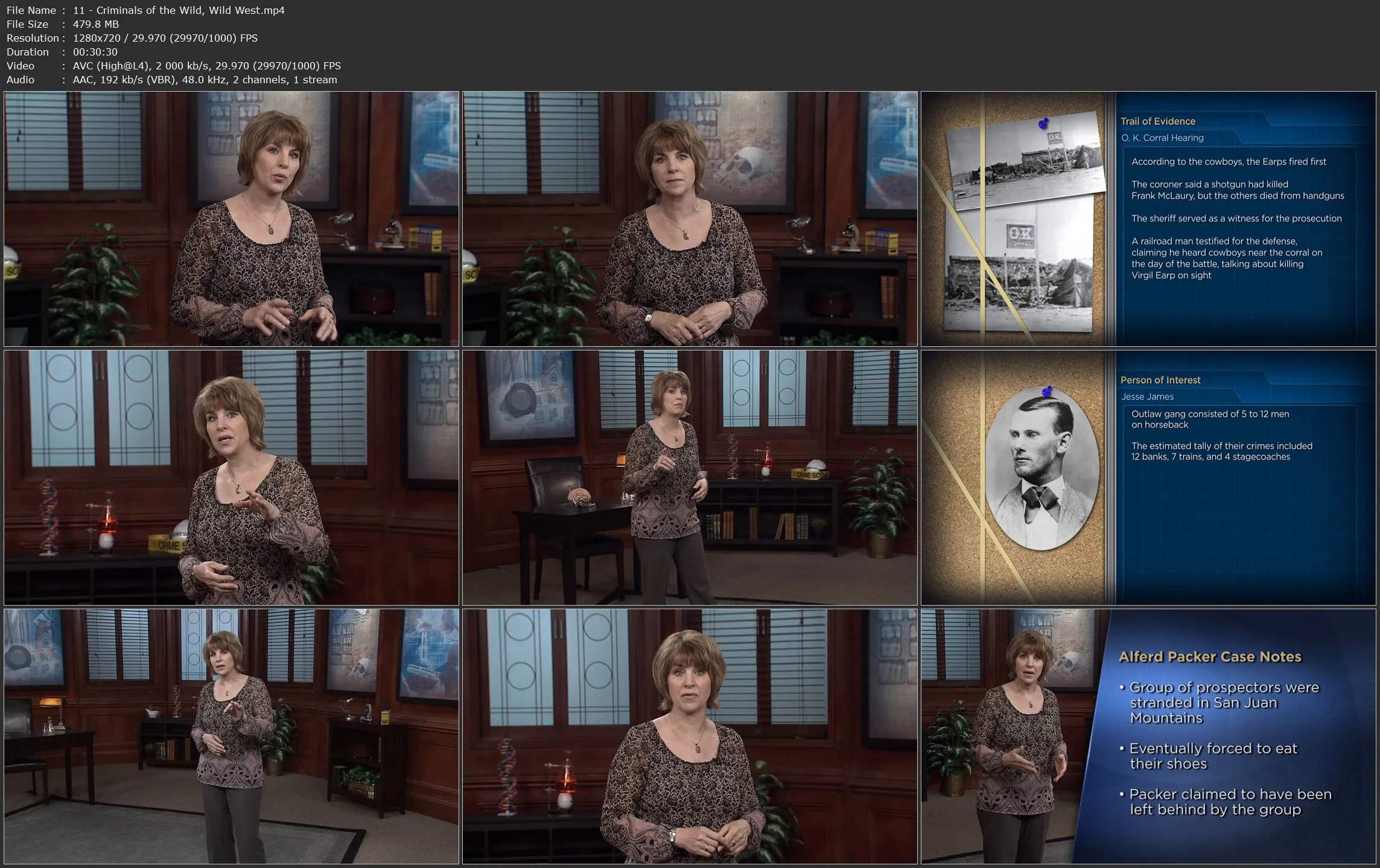Click text 'Outlaw gang consisted of 5 to 12 men'

[1210, 414]
